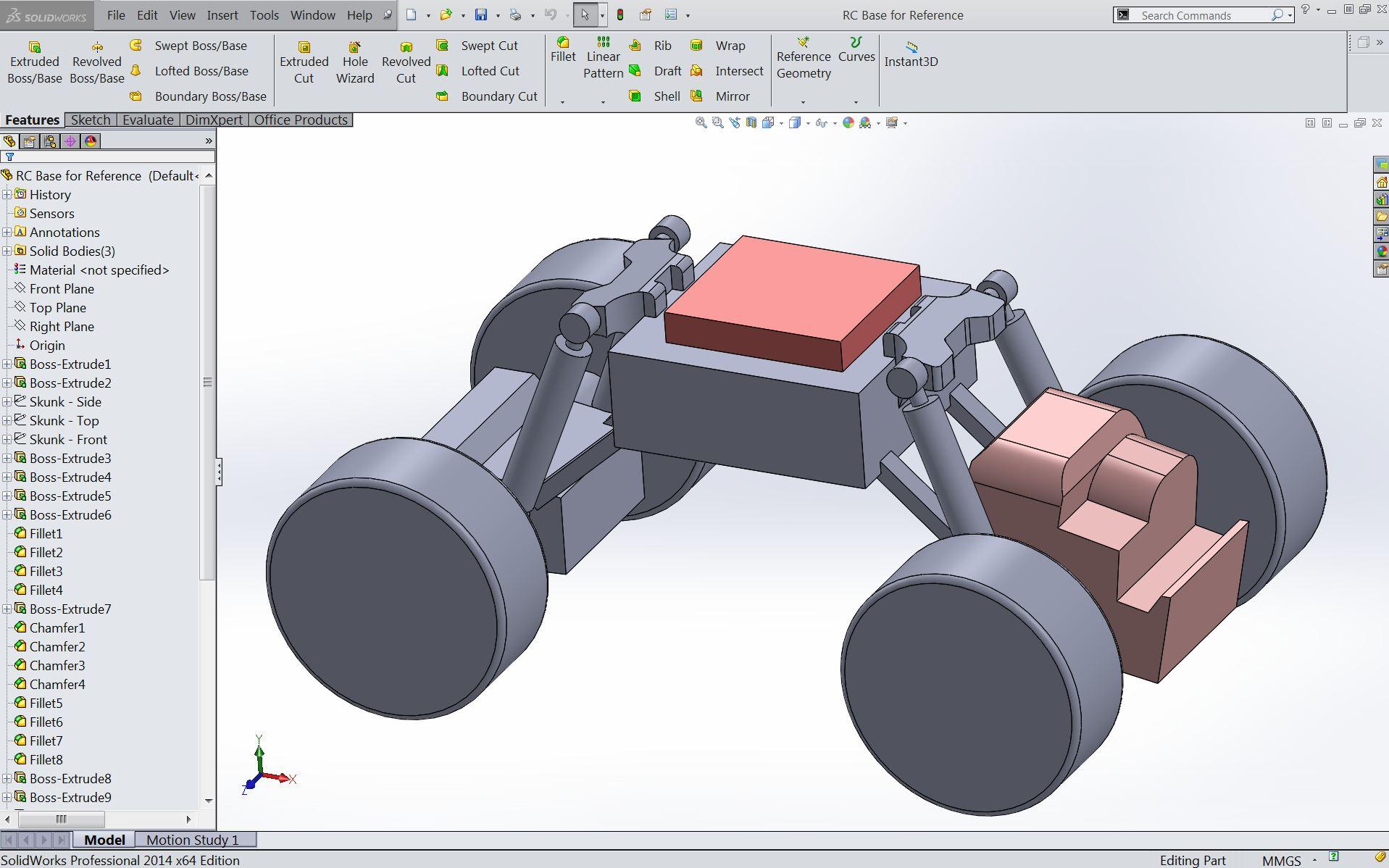Expand the Solid Bodies(3) folder
Screen dimensions: 1389x868
coord(7,251)
